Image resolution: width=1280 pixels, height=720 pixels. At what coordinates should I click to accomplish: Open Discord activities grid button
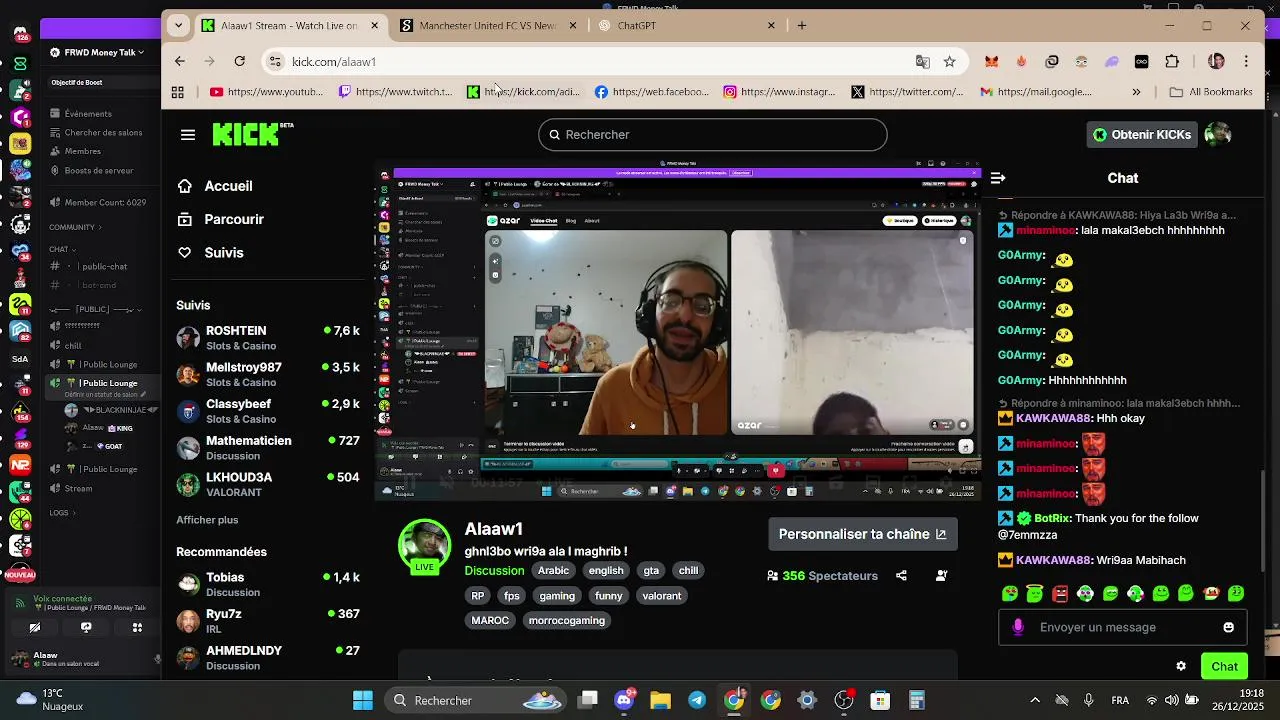137,627
